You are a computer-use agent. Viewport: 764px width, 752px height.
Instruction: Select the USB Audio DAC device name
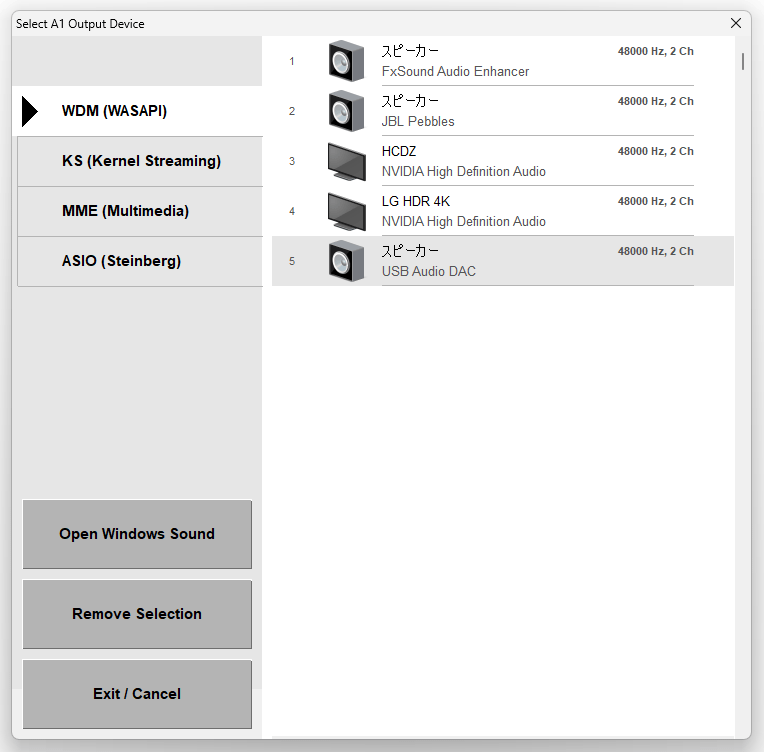[x=428, y=271]
